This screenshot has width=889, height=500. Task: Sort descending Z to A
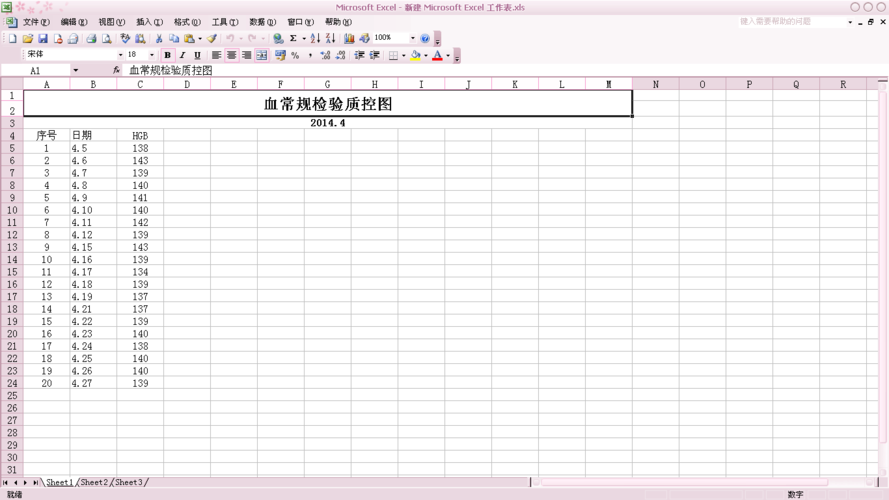(x=331, y=39)
